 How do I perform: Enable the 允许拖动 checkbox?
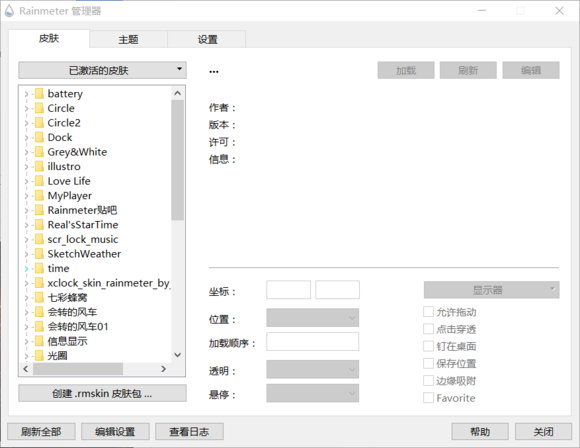[428, 312]
